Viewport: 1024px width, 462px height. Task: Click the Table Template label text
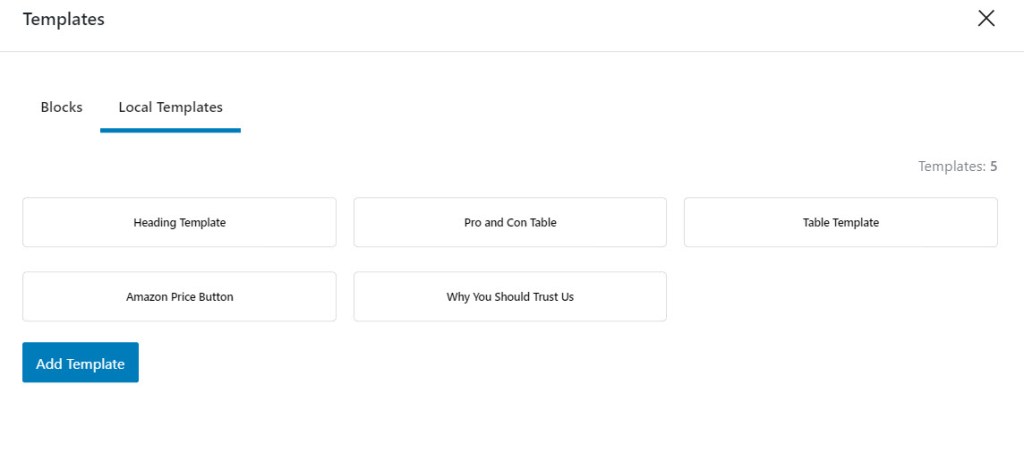(840, 222)
